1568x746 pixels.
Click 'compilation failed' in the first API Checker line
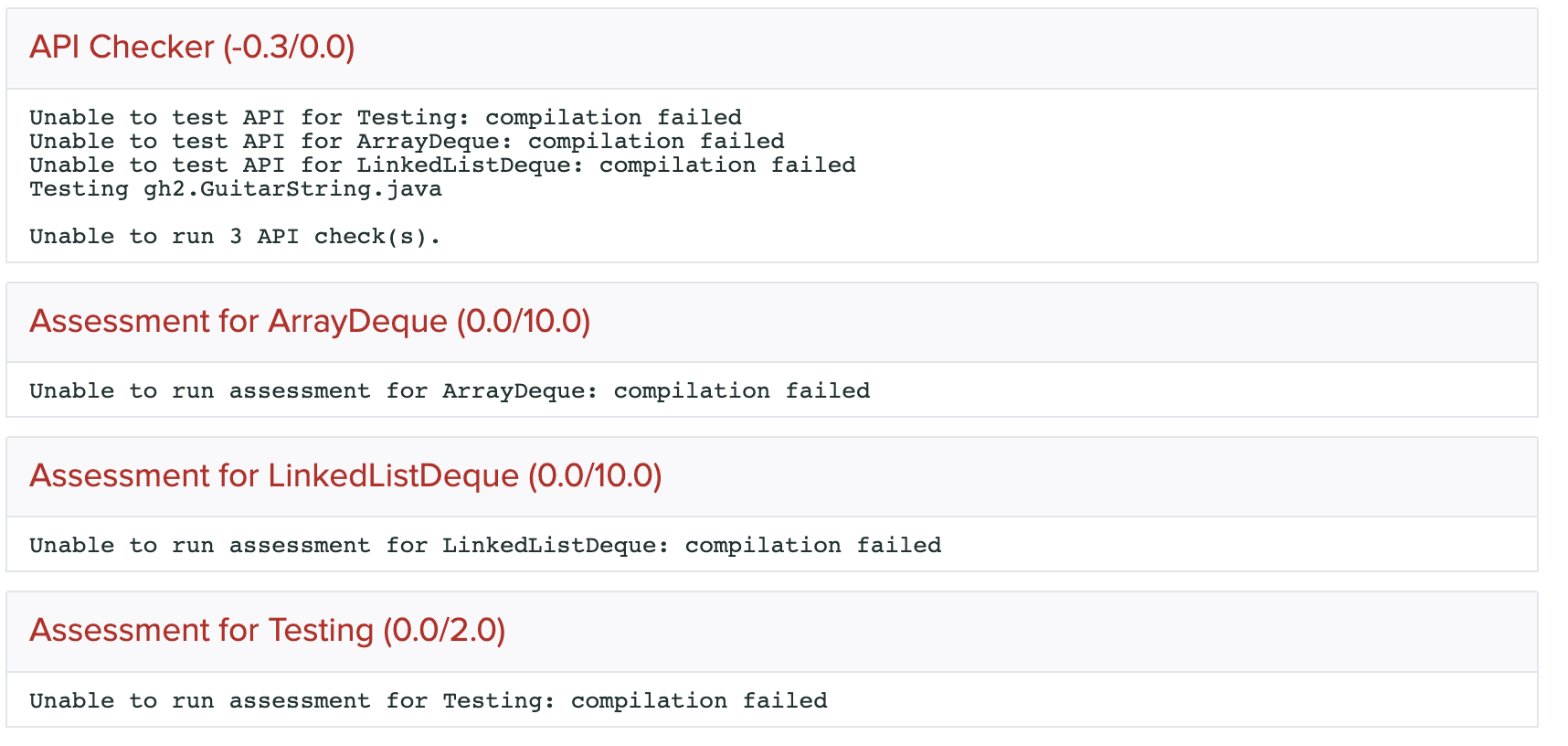pos(613,117)
